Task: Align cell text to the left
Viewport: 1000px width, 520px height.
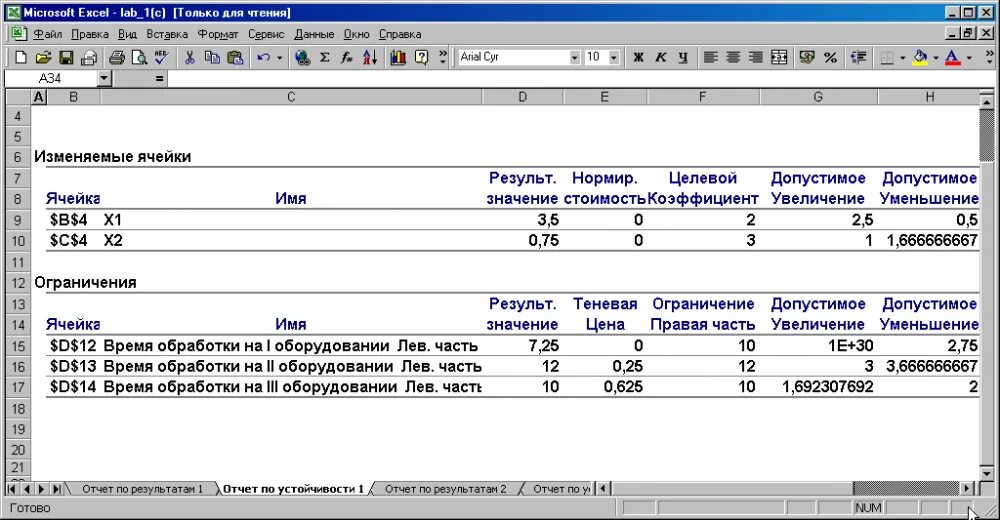Action: point(710,57)
